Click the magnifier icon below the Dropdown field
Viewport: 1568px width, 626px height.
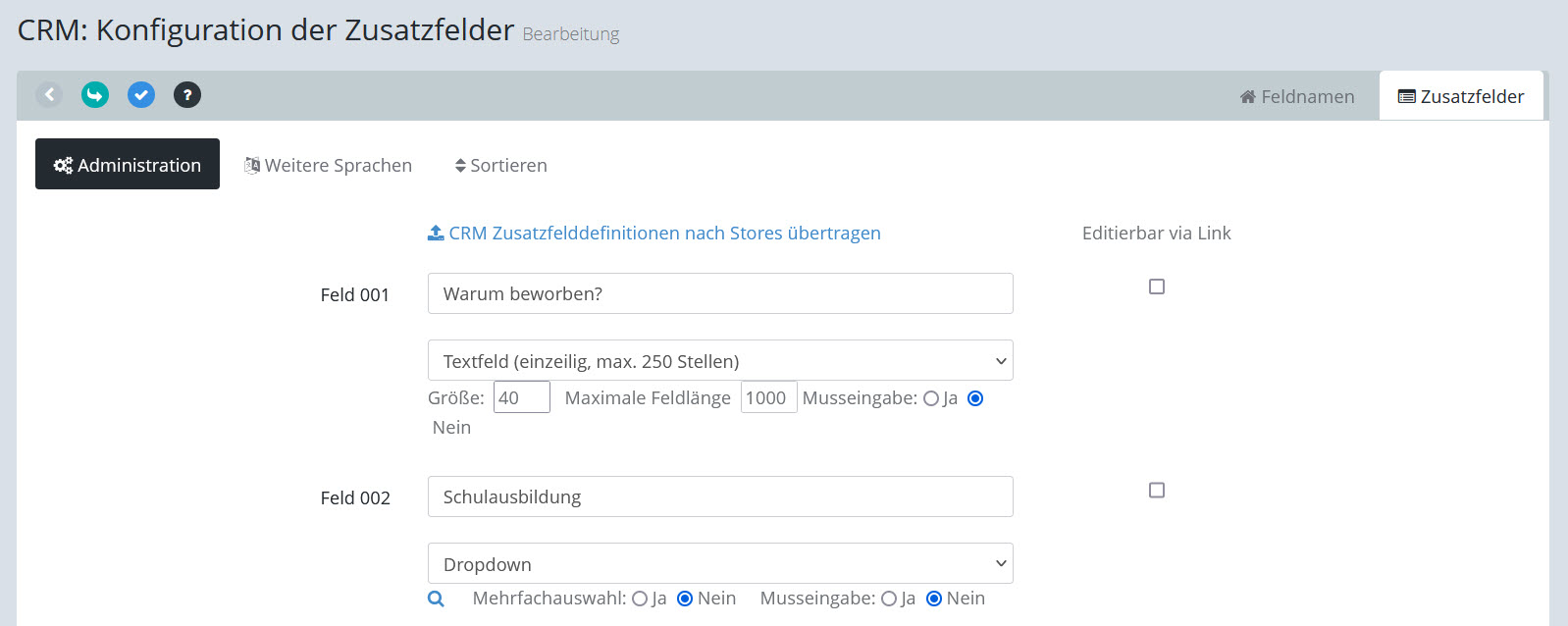coord(437,599)
